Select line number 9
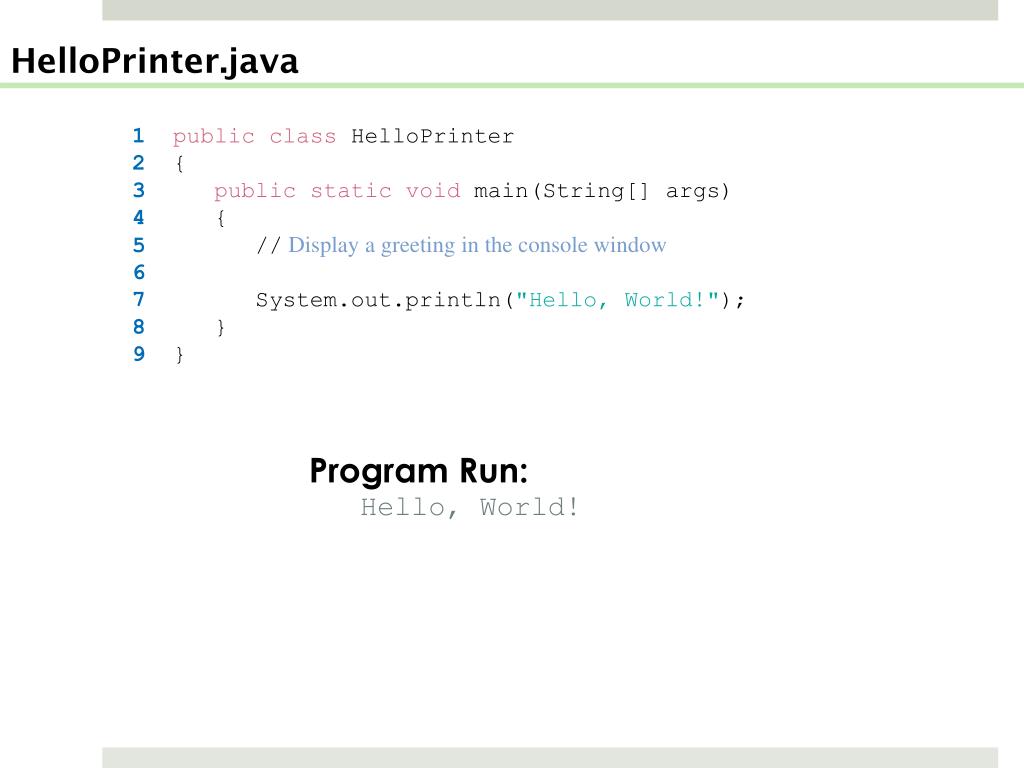 (138, 354)
